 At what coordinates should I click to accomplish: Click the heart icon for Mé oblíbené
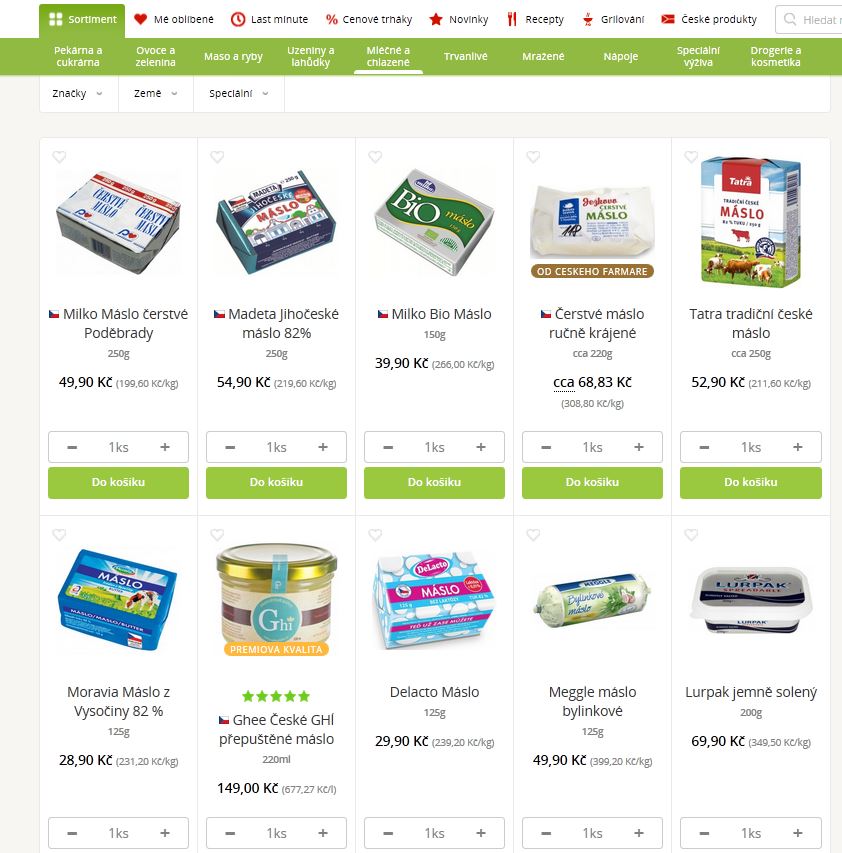140,20
